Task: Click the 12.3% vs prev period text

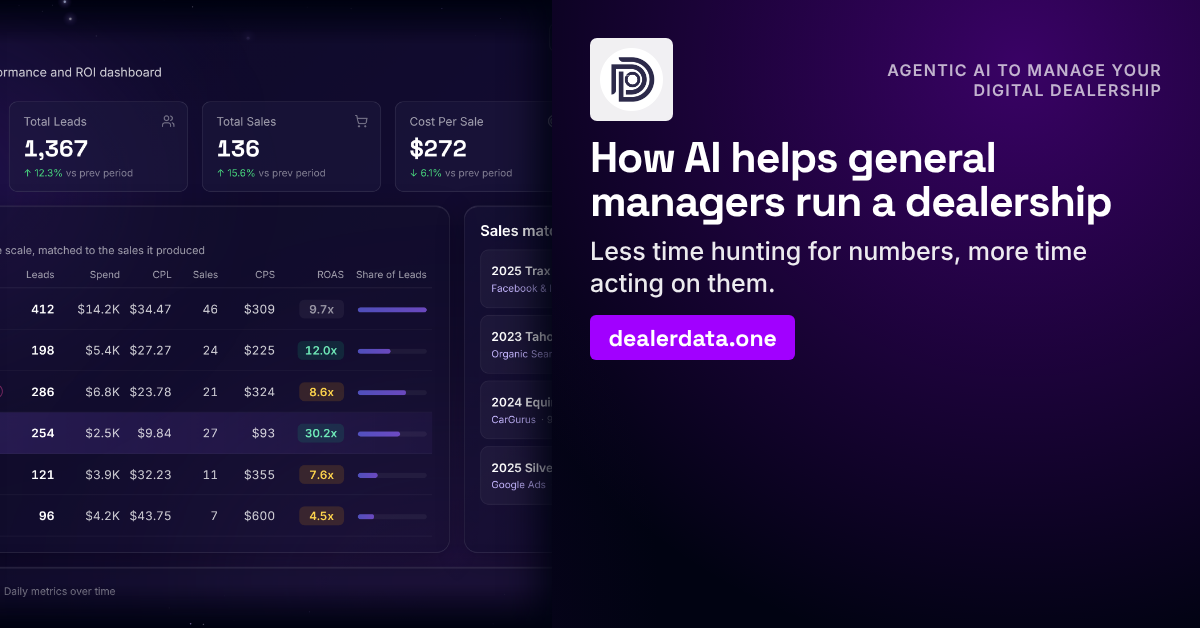Action: pos(78,173)
